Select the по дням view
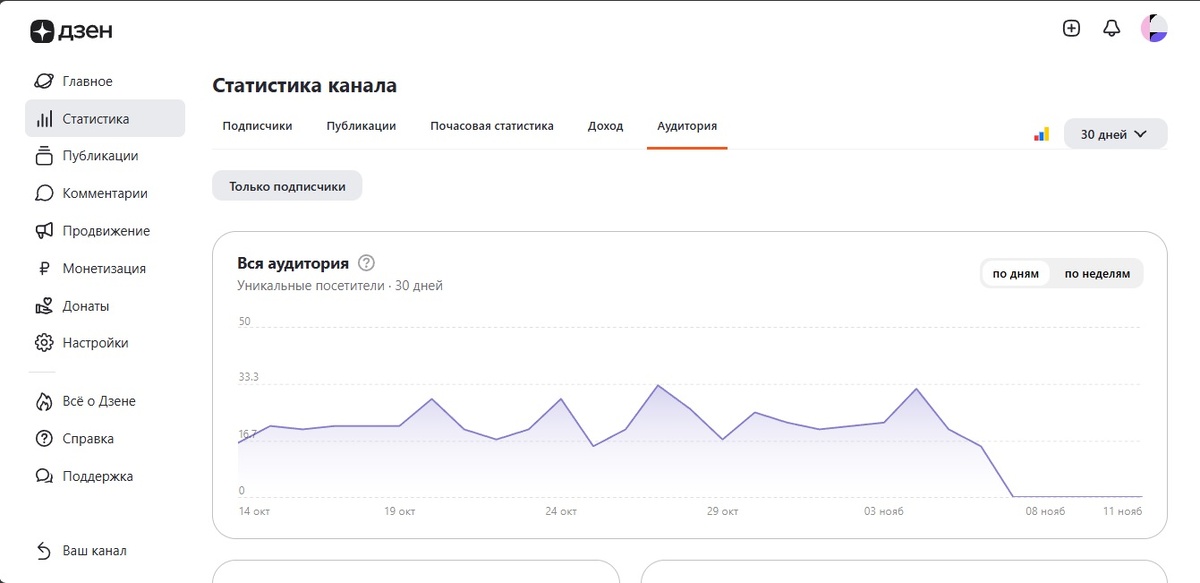Screen dimensions: 1200x583 point(1015,273)
